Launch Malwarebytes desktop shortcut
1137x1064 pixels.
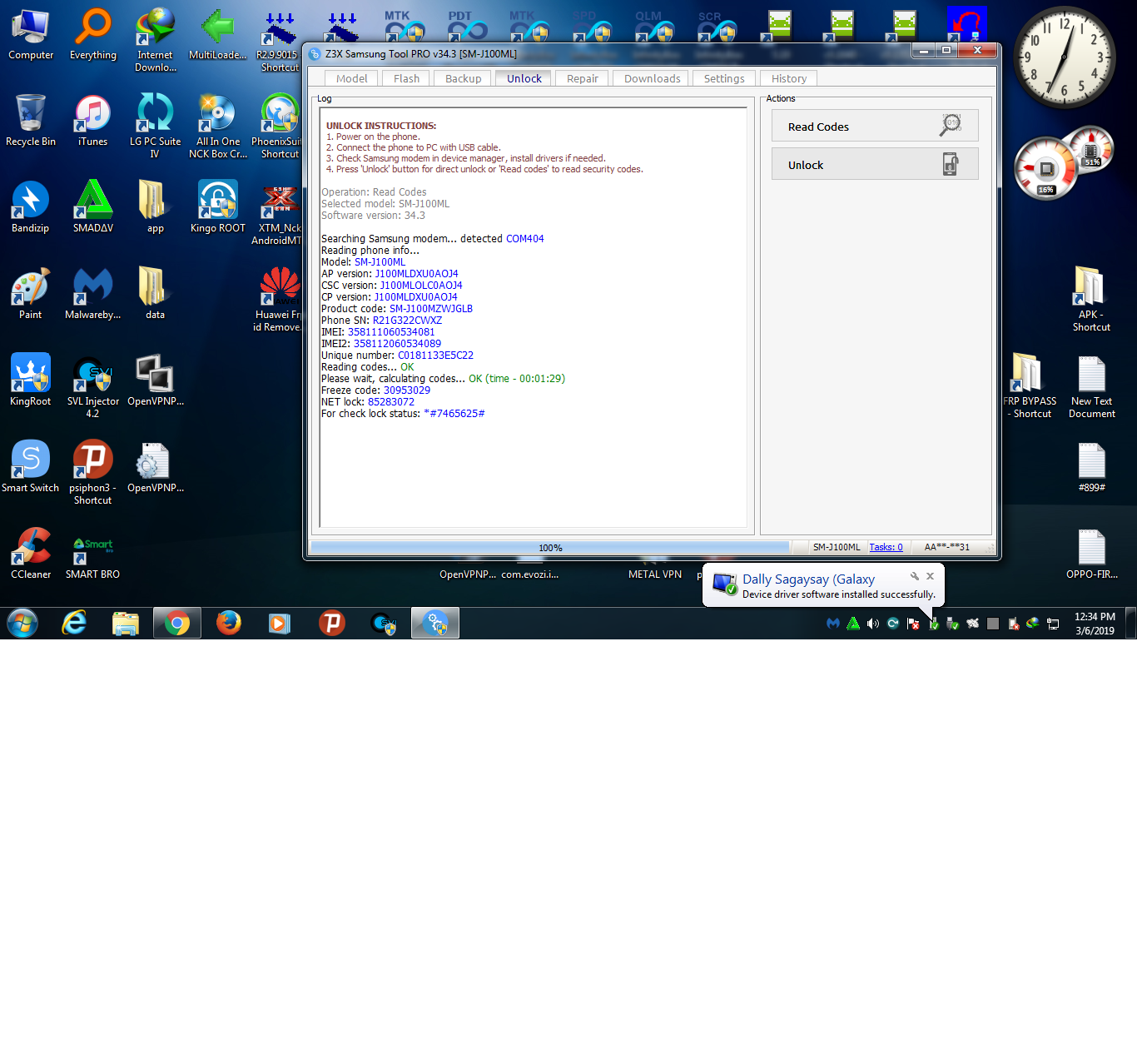pyautogui.click(x=93, y=295)
